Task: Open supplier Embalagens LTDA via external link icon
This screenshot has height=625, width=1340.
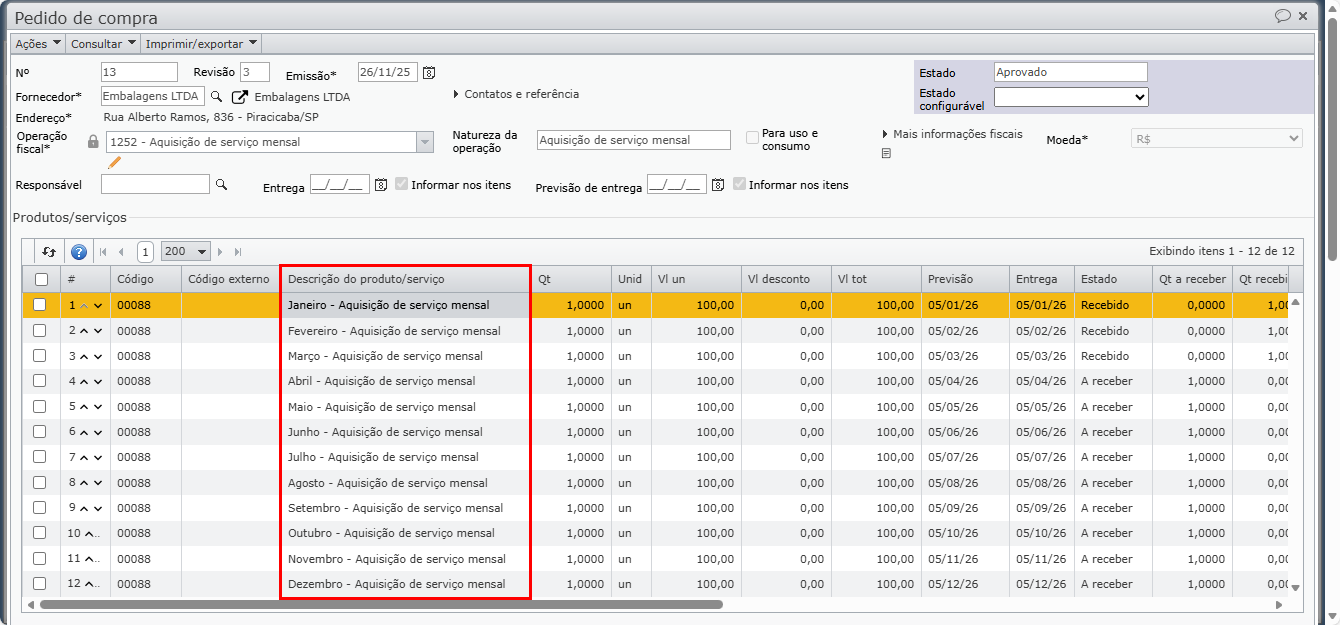Action: point(240,97)
